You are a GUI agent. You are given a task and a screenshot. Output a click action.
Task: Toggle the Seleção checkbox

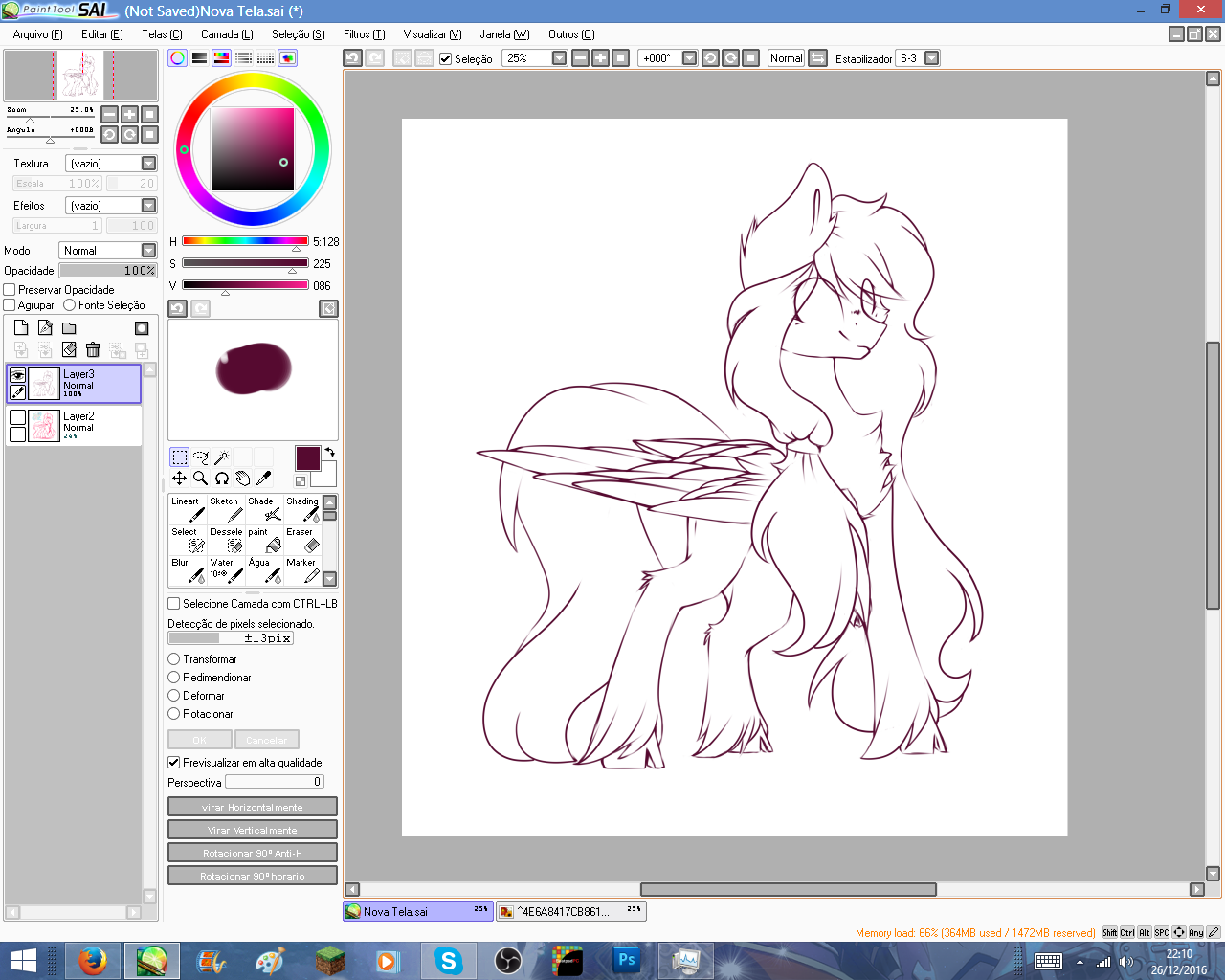click(446, 58)
